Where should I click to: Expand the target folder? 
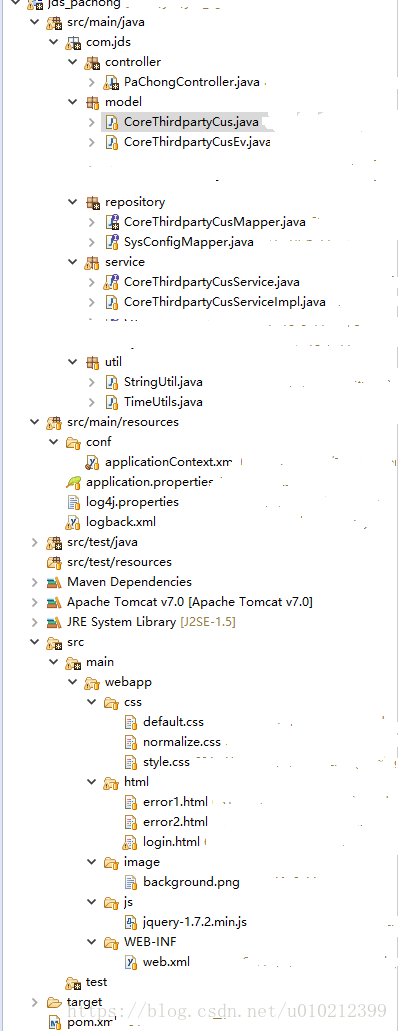tap(34, 1002)
